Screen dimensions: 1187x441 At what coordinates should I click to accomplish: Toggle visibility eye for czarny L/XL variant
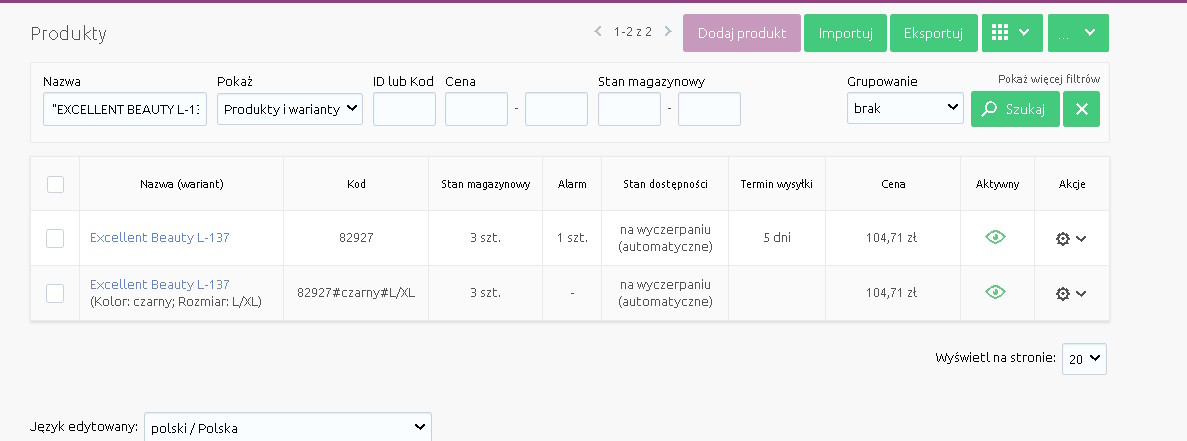coord(995,292)
